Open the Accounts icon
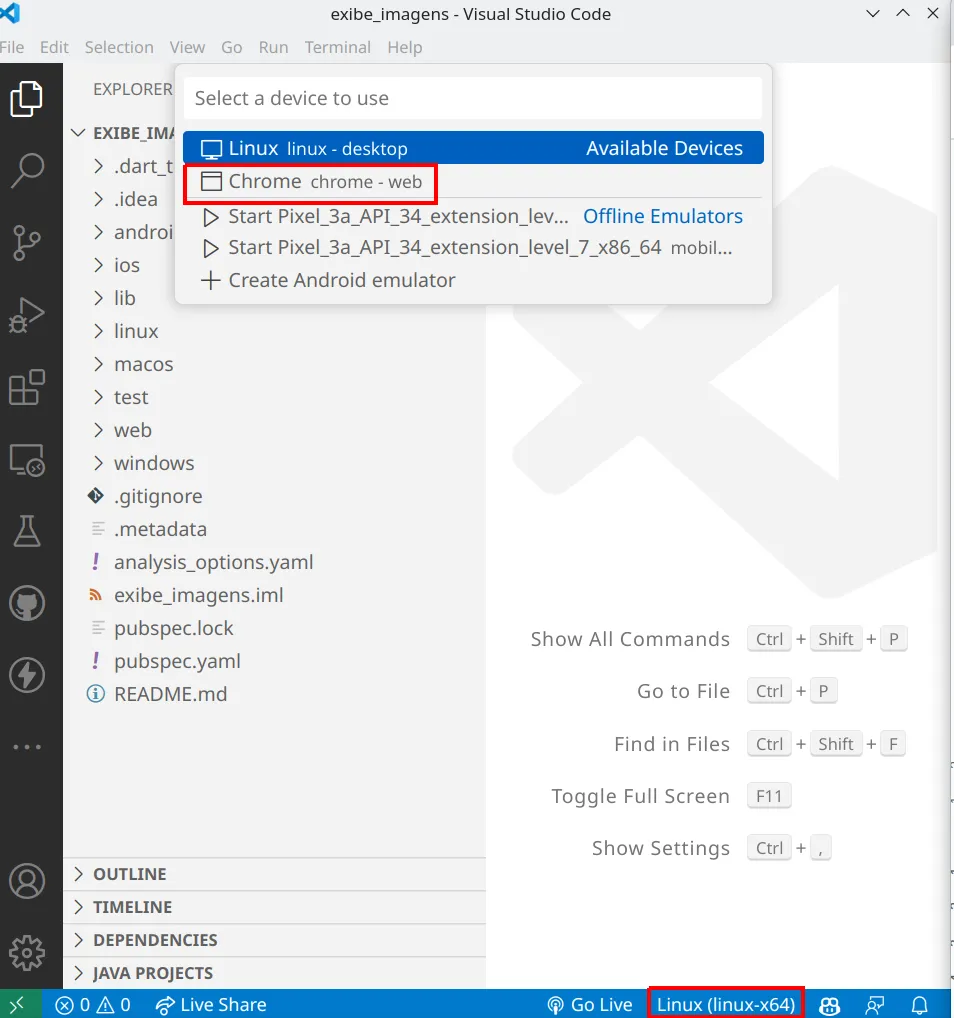The image size is (954, 1018). tap(27, 881)
